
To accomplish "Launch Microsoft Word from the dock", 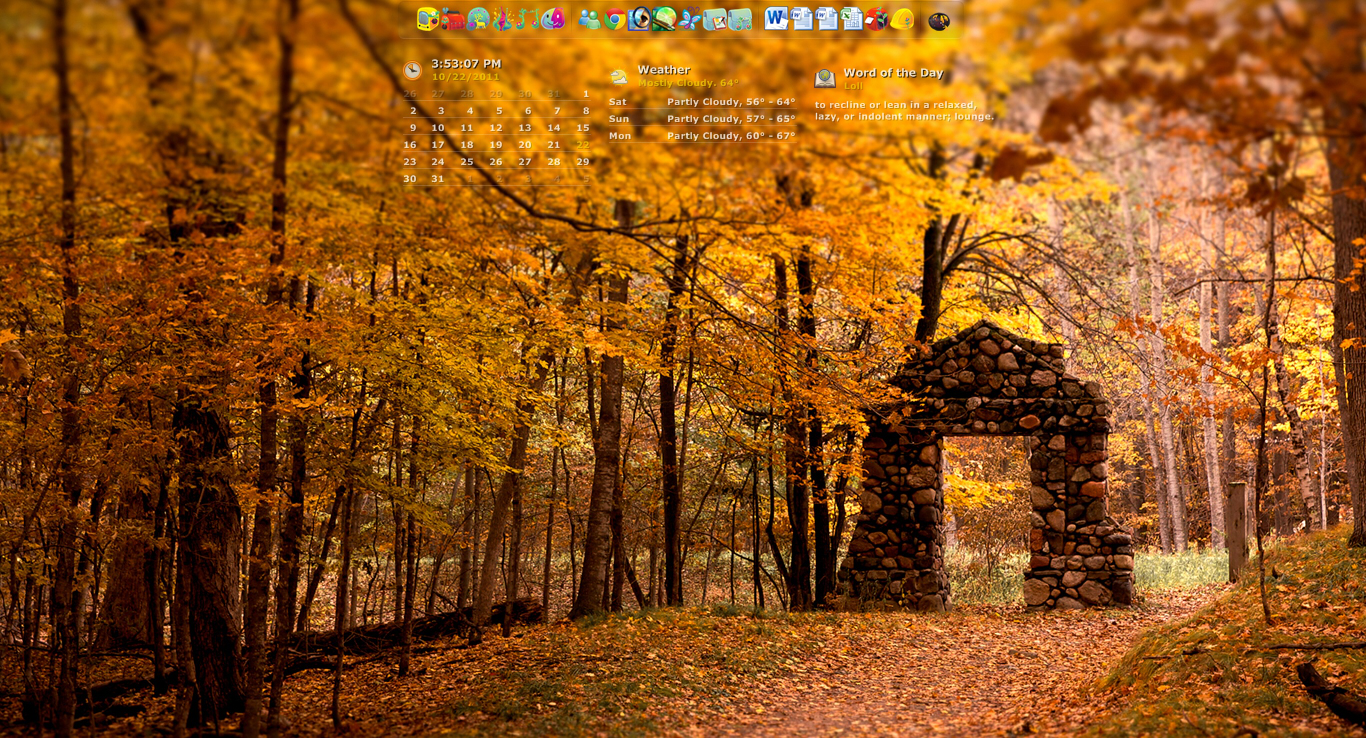I will coord(776,18).
